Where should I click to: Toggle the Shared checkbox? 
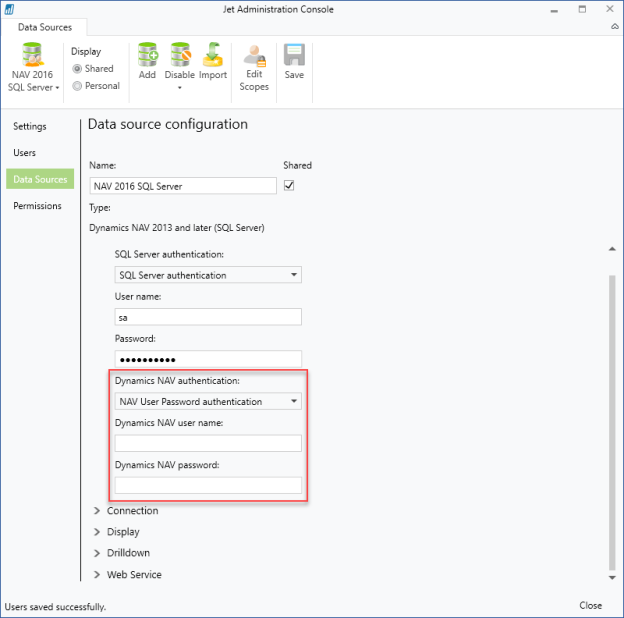click(289, 185)
